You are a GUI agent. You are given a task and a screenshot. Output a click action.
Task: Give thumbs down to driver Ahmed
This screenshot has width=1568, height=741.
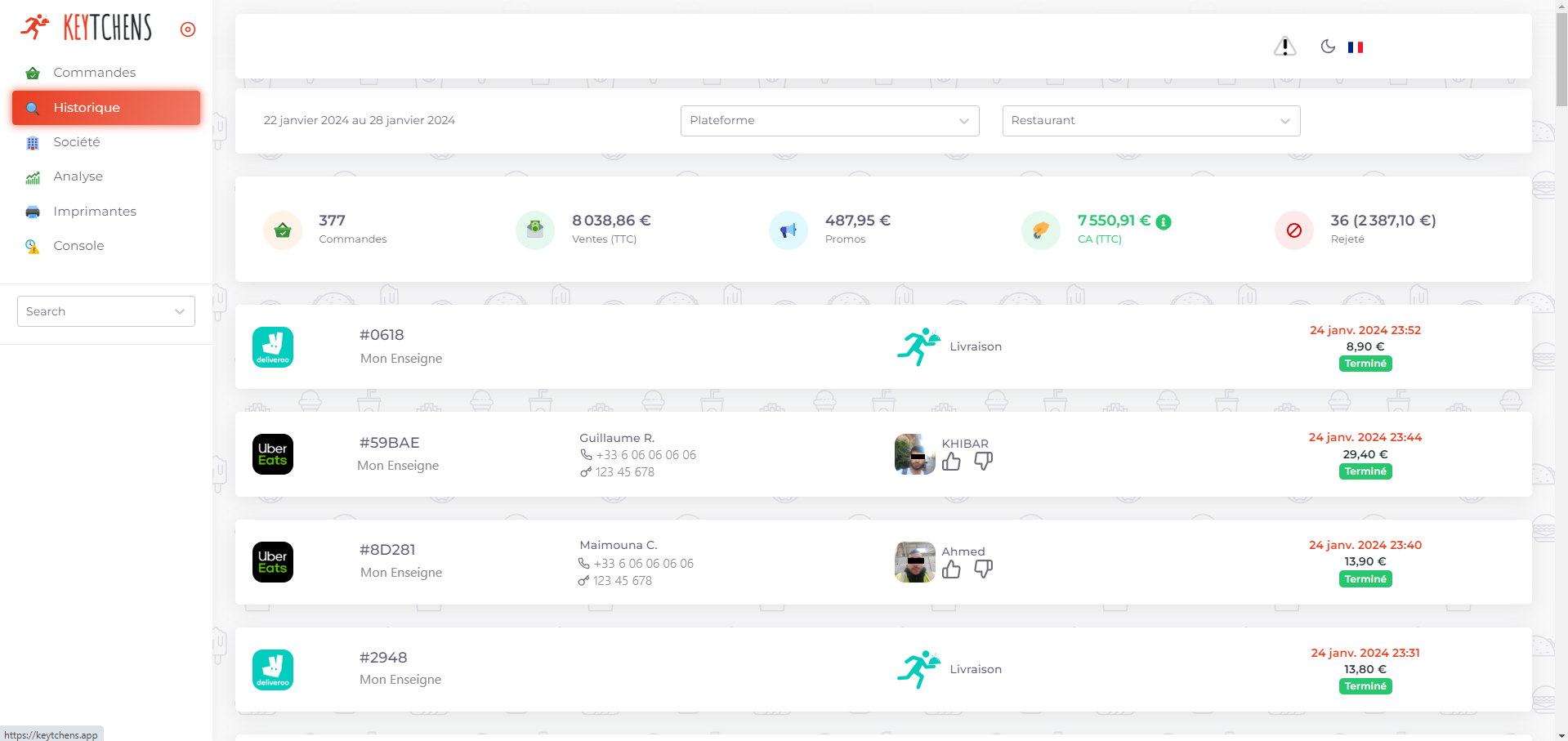pos(983,569)
